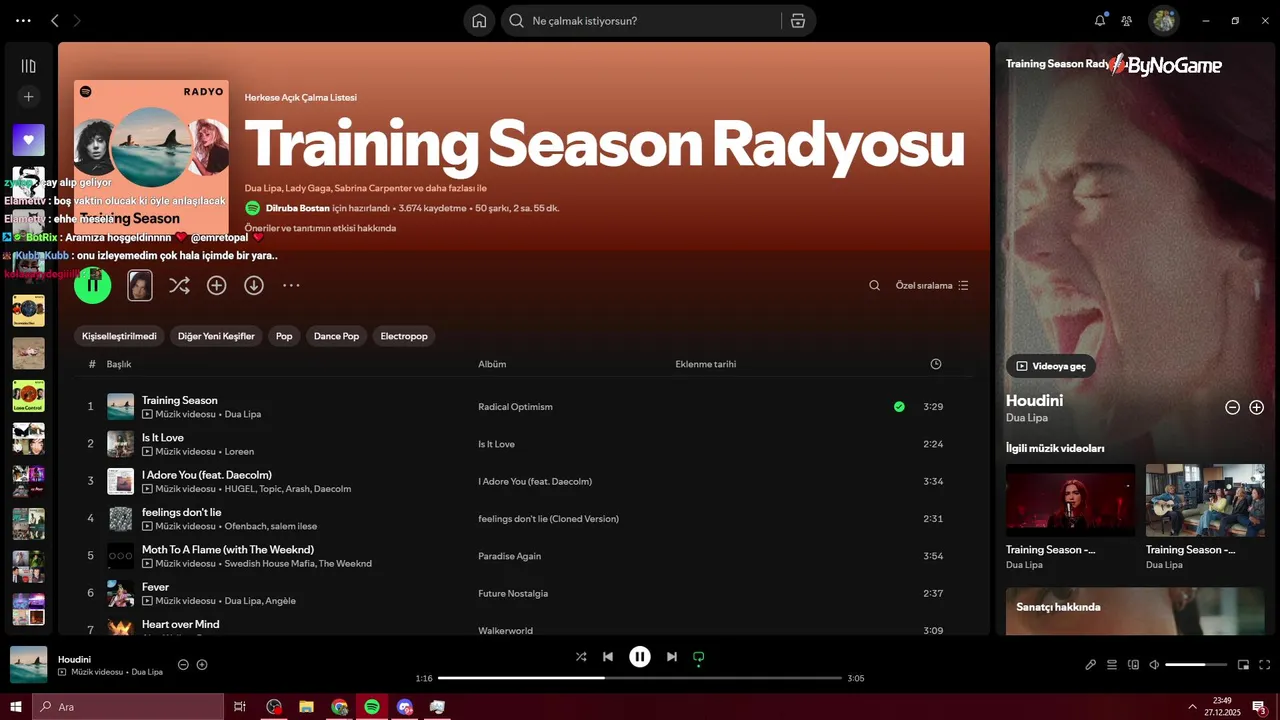This screenshot has width=1280, height=720.
Task: Toggle shuffle in the player controls
Action: click(581, 657)
